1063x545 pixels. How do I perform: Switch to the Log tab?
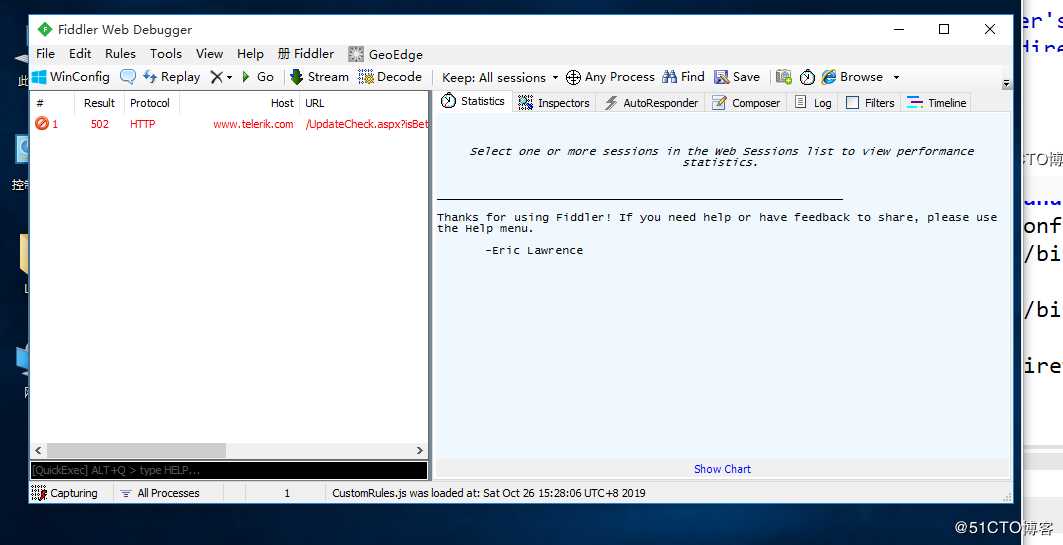tap(813, 102)
